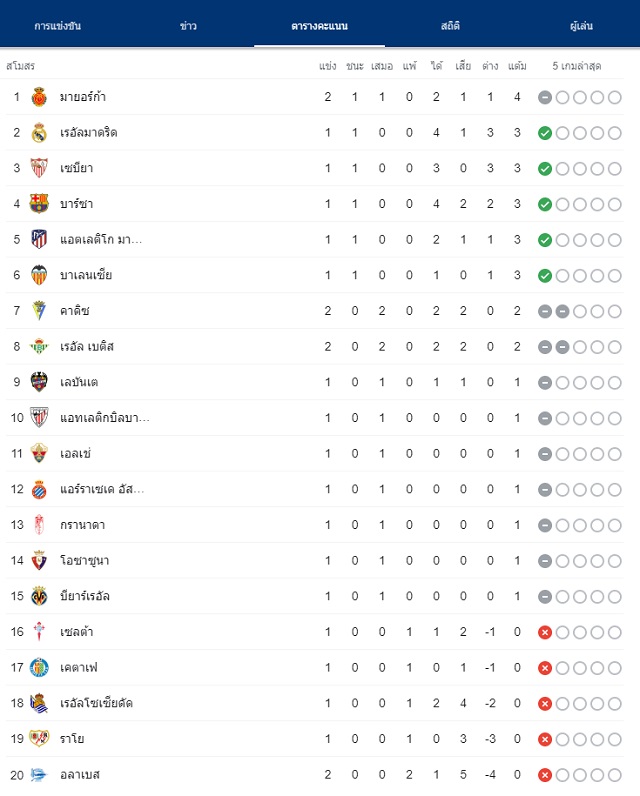The height and width of the screenshot is (796, 640).
Task: Click Cadiz's second gray draw indicator
Action: tap(562, 311)
